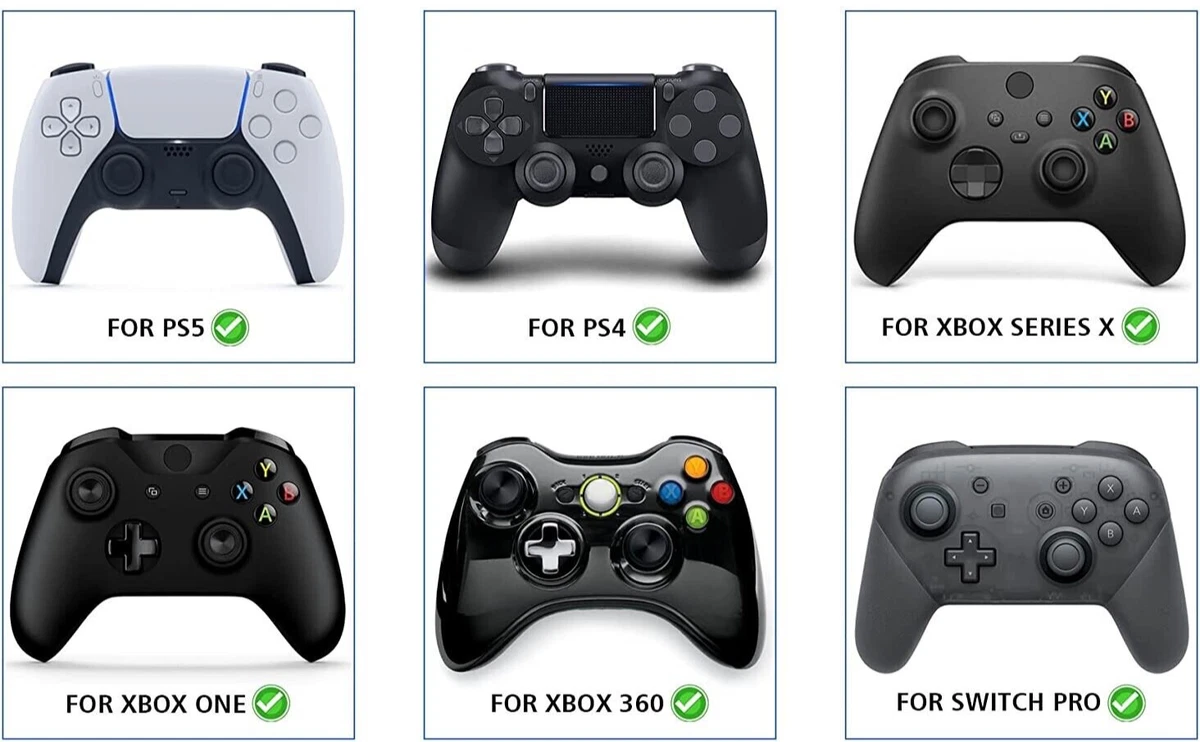Click the red B button on Xbox Series X controller
1200x742 pixels.
click(1129, 120)
